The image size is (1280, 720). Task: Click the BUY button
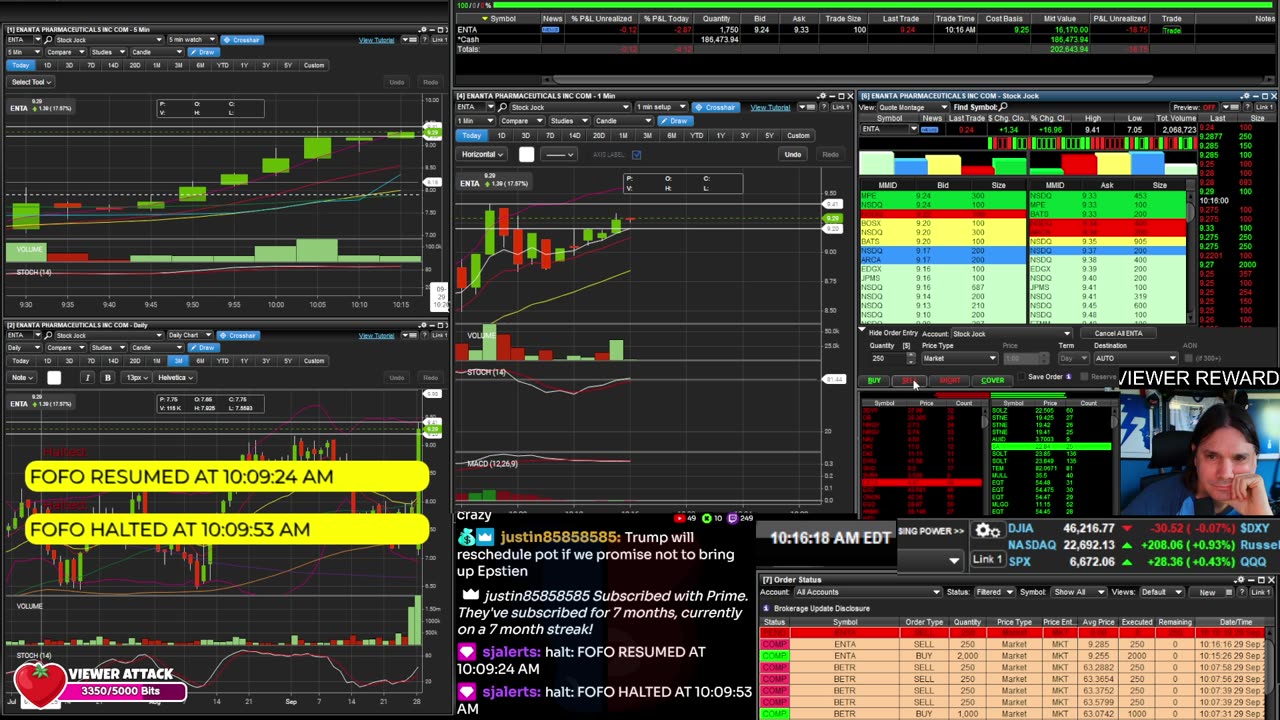(874, 380)
